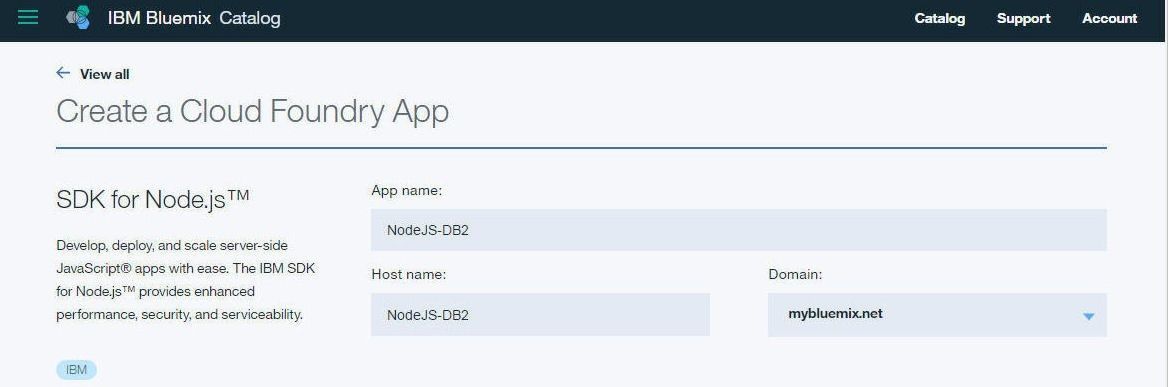This screenshot has width=1168, height=387.
Task: Open the Support menu item
Action: [x=1023, y=19]
